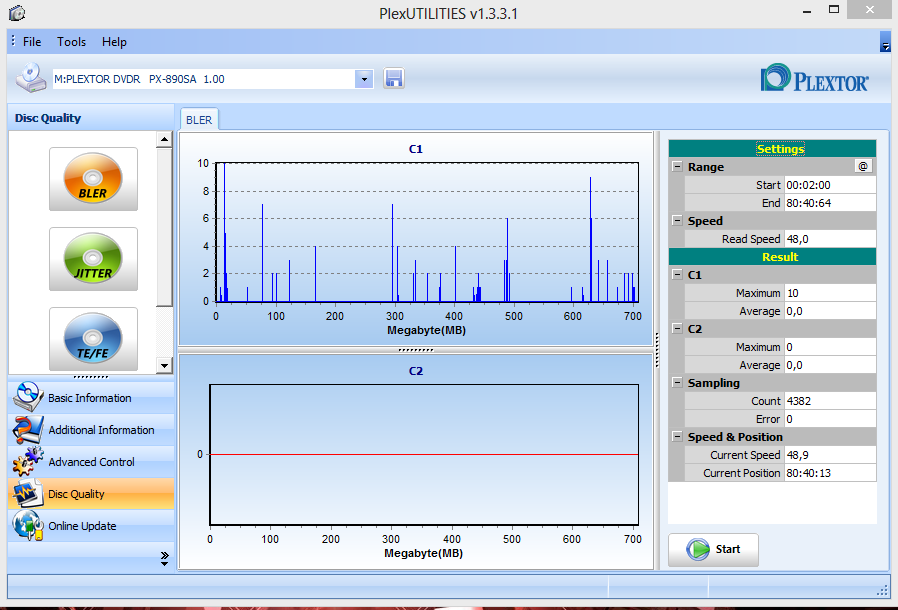This screenshot has width=898, height=610.
Task: Open the drive selection dropdown
Action: click(364, 79)
